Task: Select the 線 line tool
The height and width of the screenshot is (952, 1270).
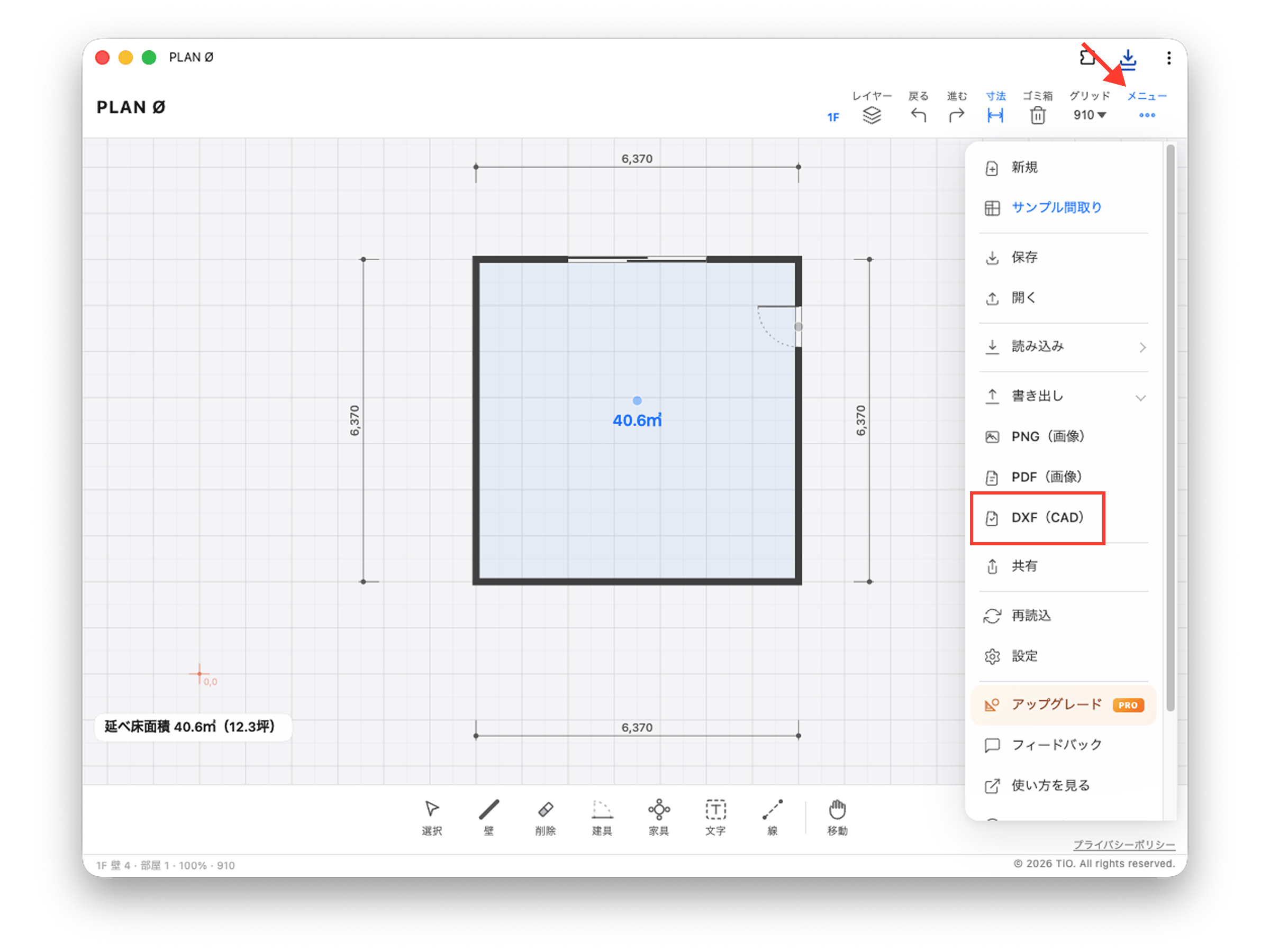Action: pyautogui.click(x=772, y=817)
